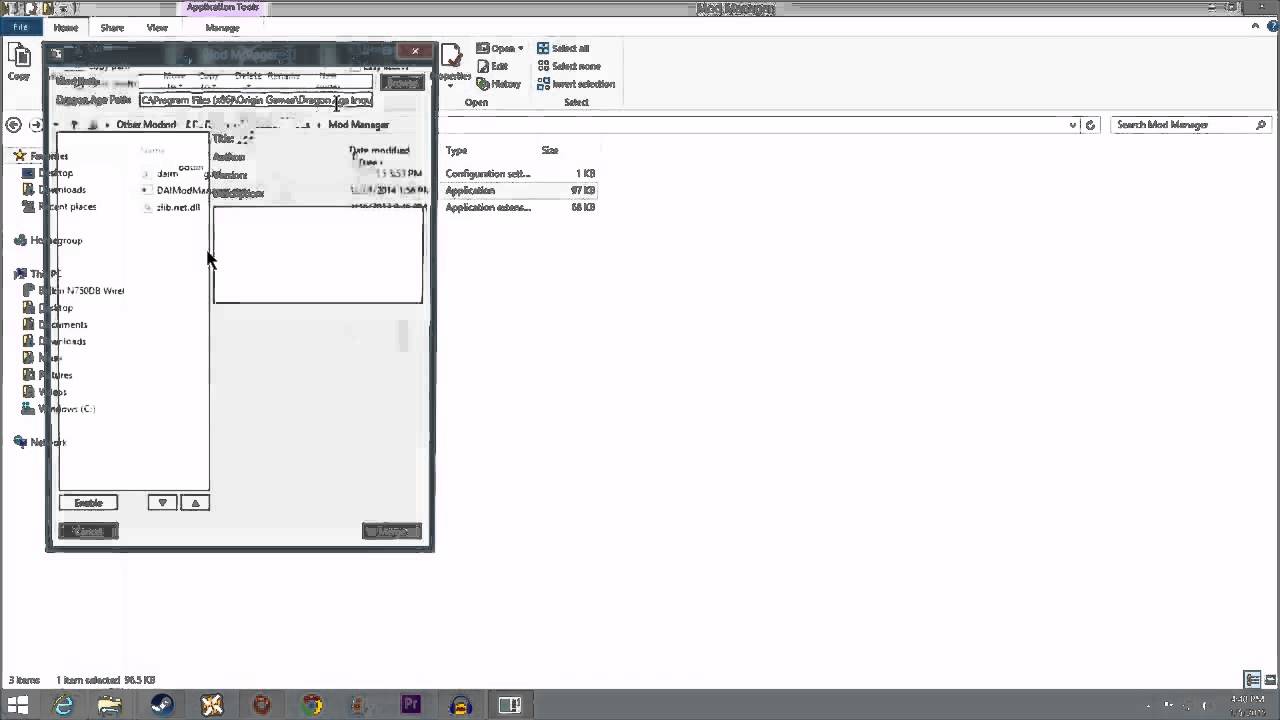Click Select all in the ribbon
Image resolution: width=1280 pixels, height=720 pixels.
[x=563, y=48]
